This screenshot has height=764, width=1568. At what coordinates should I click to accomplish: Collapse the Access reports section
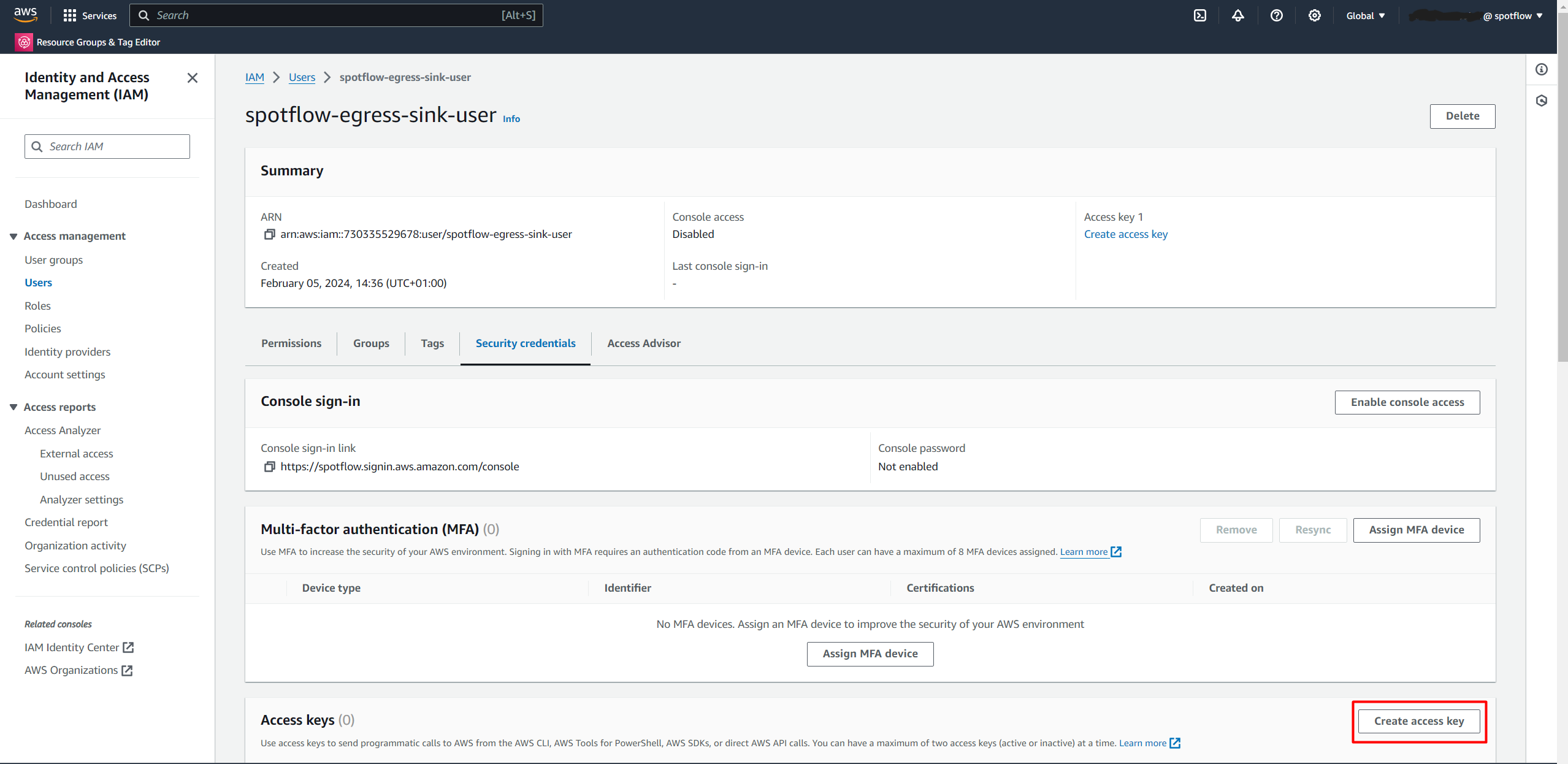[13, 407]
